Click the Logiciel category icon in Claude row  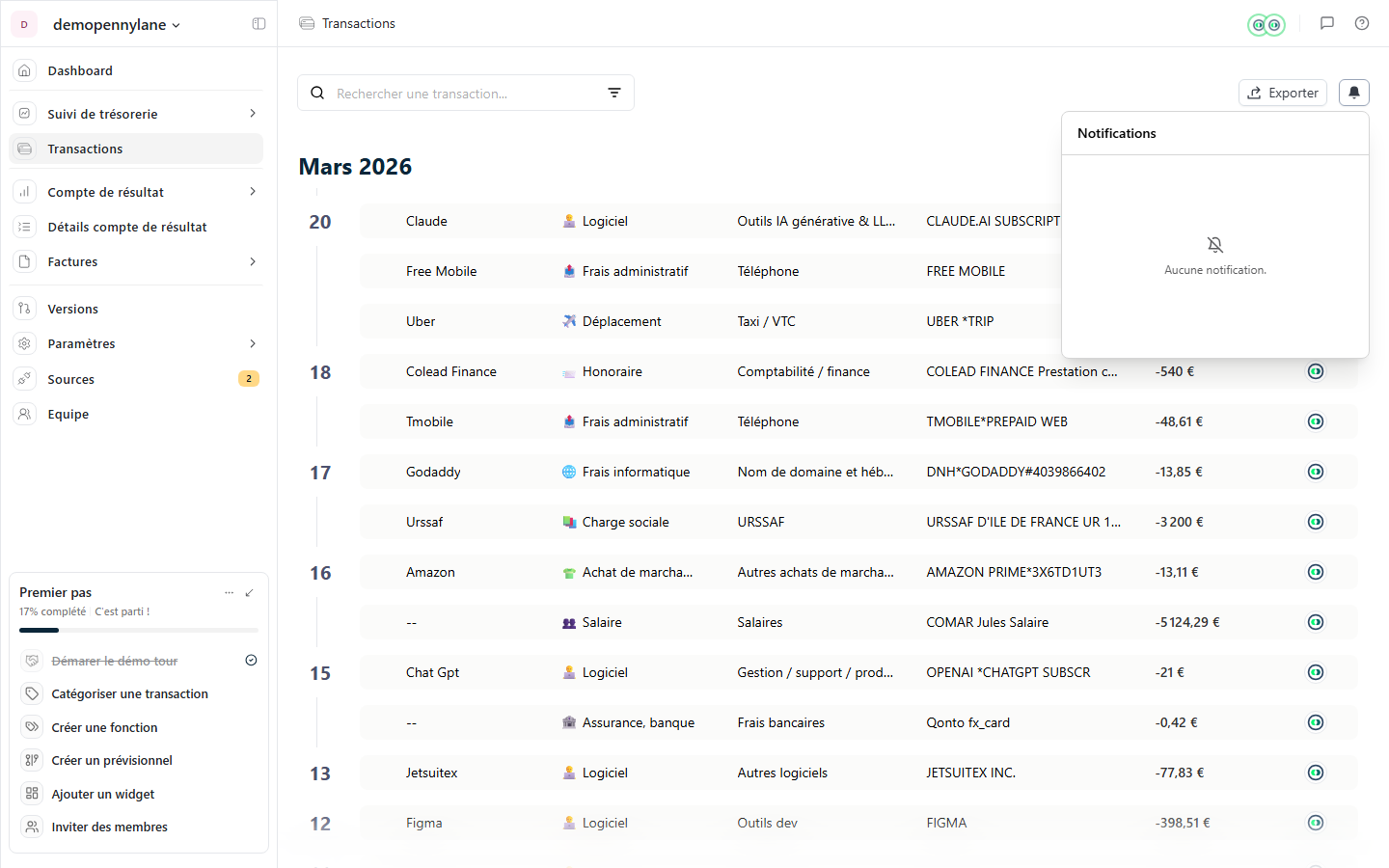click(x=569, y=221)
